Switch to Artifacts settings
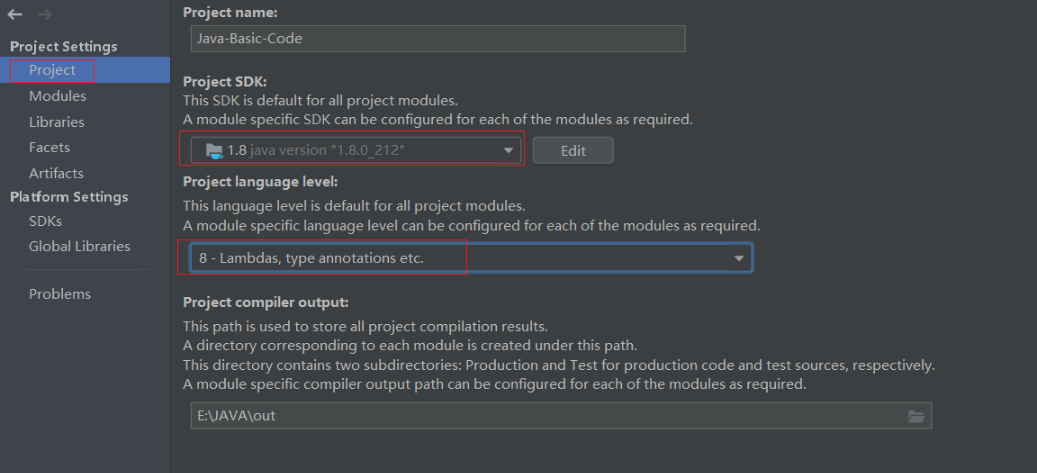Screen dimensions: 1037x473 [56, 173]
